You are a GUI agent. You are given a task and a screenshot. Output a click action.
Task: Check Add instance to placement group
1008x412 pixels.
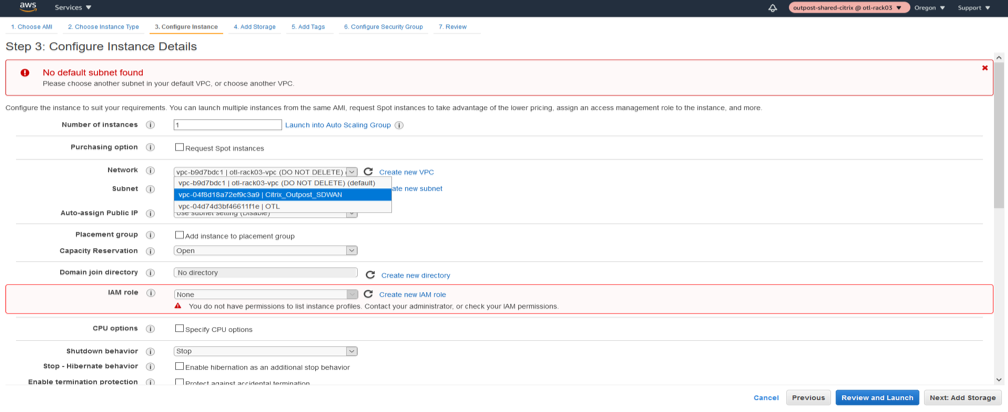coord(179,235)
